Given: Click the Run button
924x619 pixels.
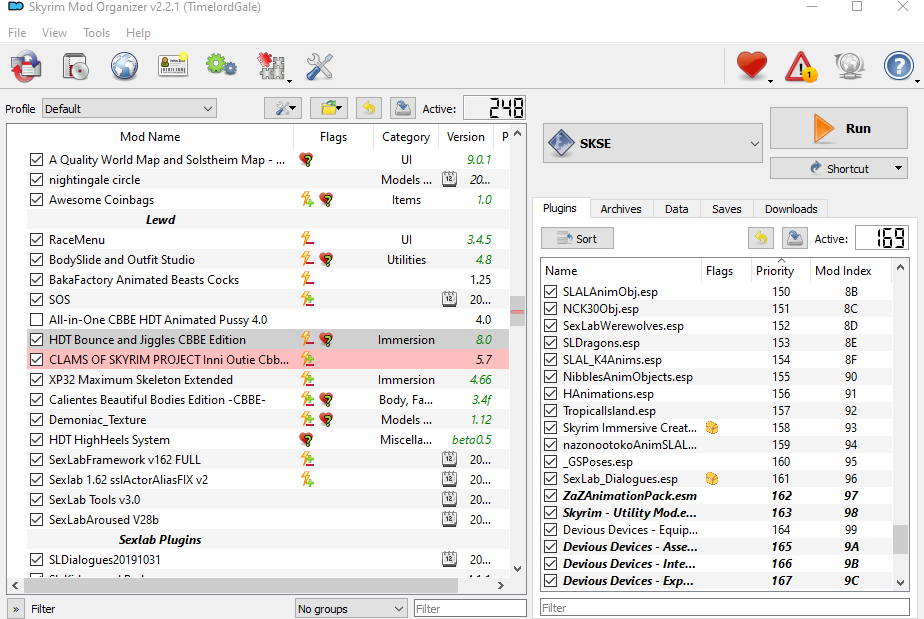Looking at the screenshot, I should click(x=839, y=128).
